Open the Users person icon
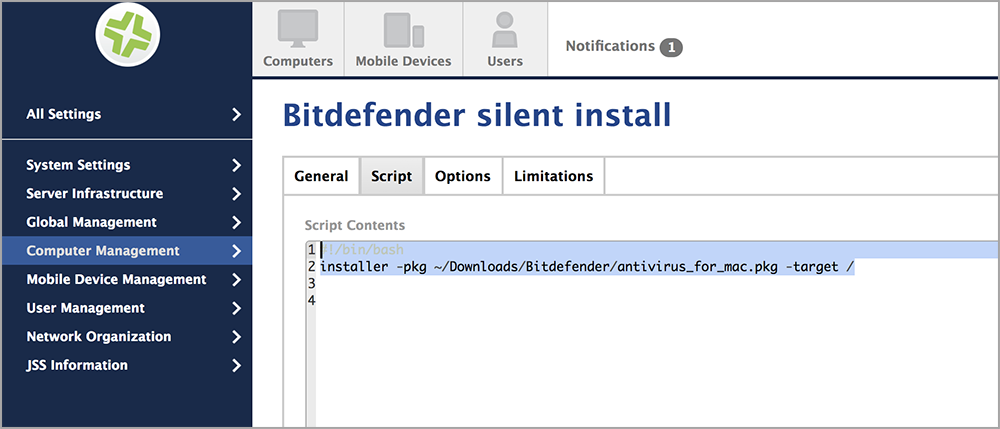This screenshot has width=1000, height=429. (504, 29)
